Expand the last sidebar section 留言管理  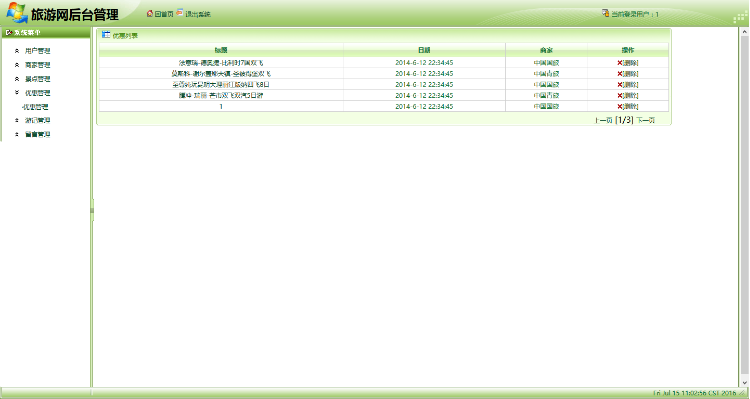click(x=37, y=134)
